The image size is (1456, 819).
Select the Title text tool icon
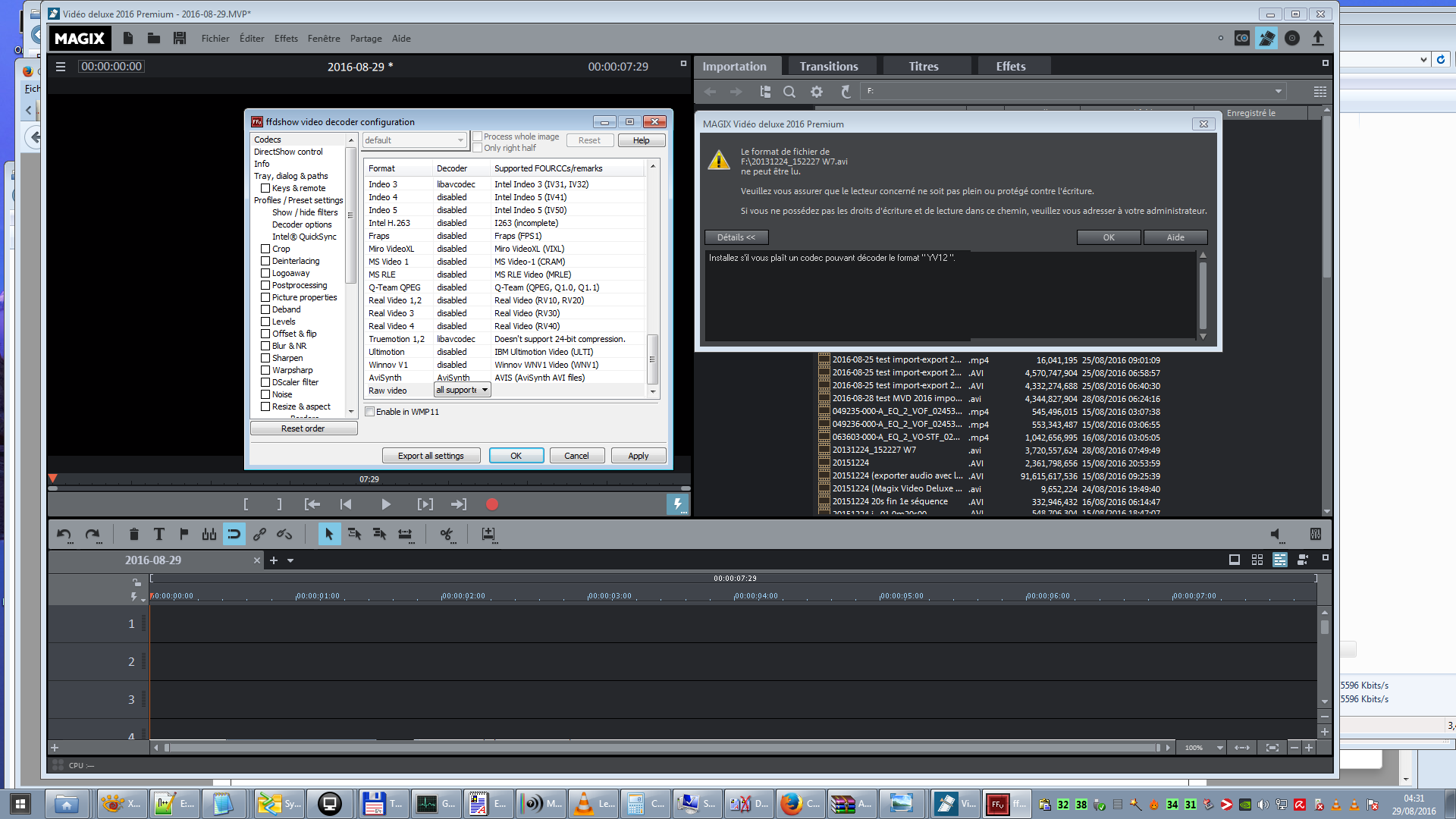point(159,535)
